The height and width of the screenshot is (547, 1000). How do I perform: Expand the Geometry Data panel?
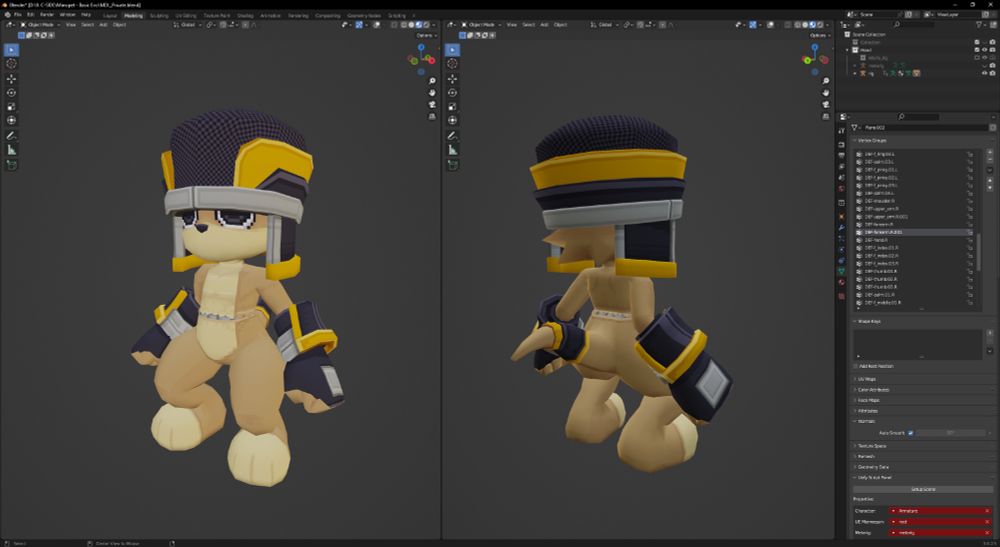point(871,467)
